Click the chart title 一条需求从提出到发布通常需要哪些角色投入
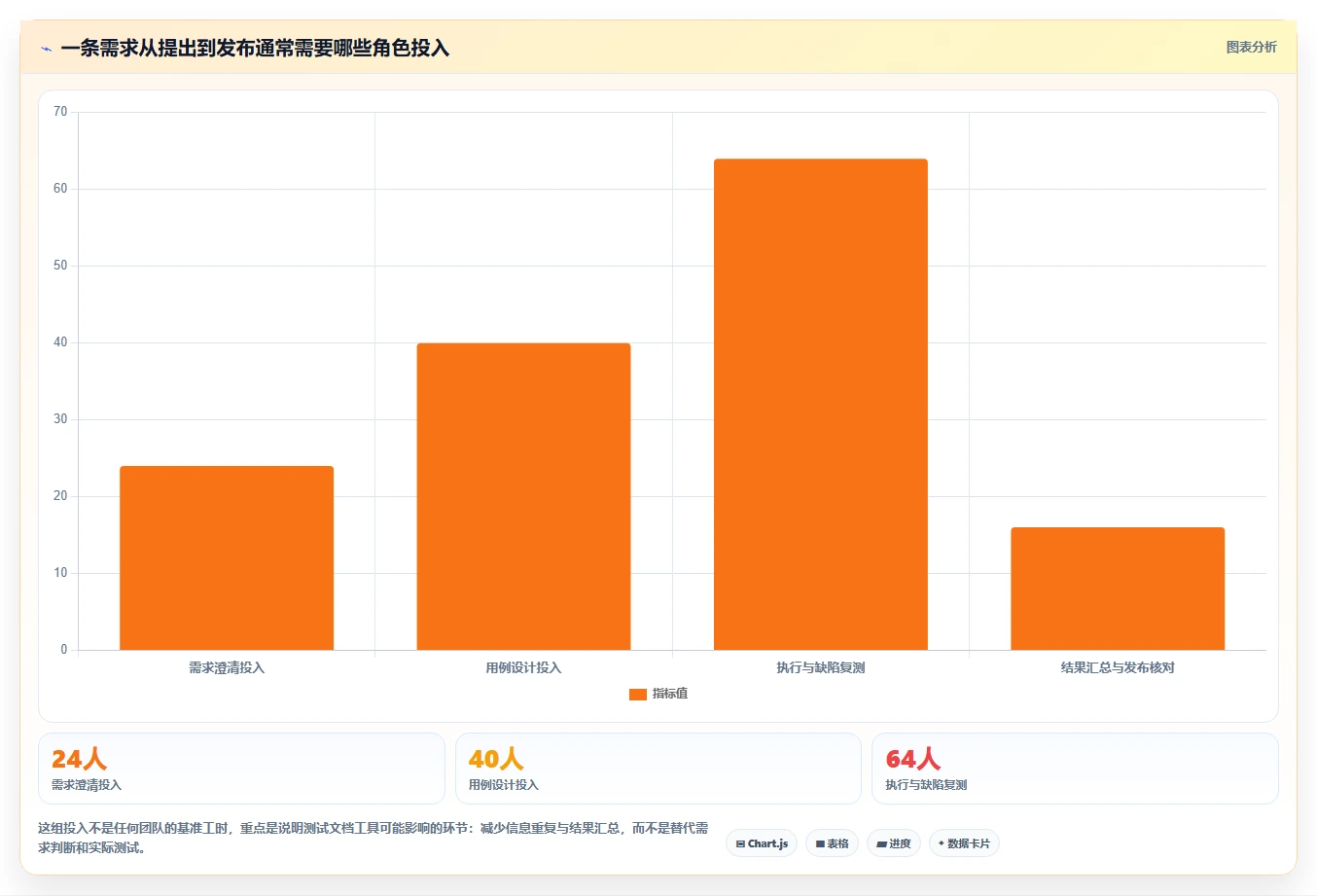 point(255,48)
